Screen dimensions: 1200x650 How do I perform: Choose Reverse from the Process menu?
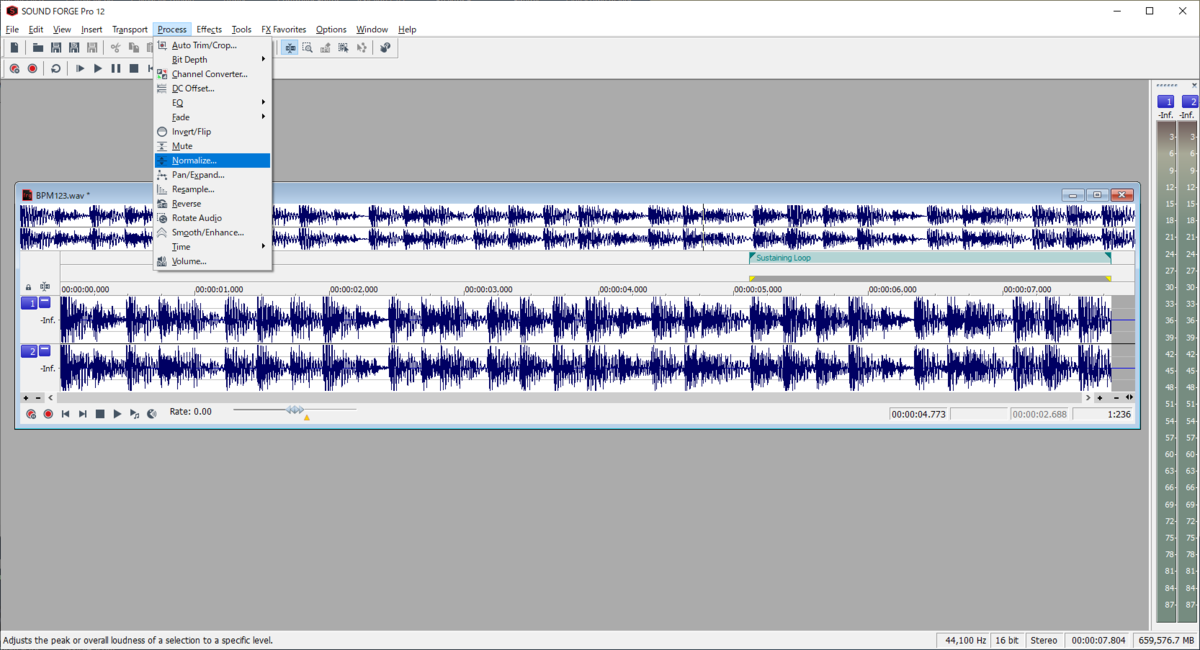212,203
